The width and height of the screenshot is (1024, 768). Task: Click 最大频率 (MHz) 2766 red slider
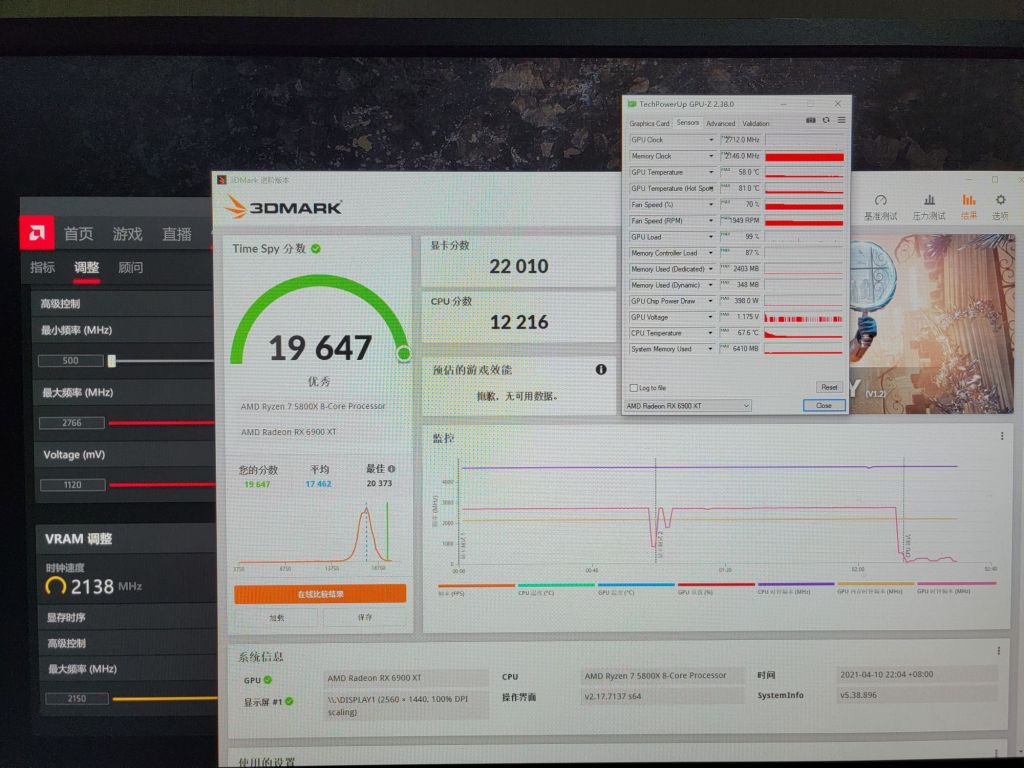coord(161,423)
